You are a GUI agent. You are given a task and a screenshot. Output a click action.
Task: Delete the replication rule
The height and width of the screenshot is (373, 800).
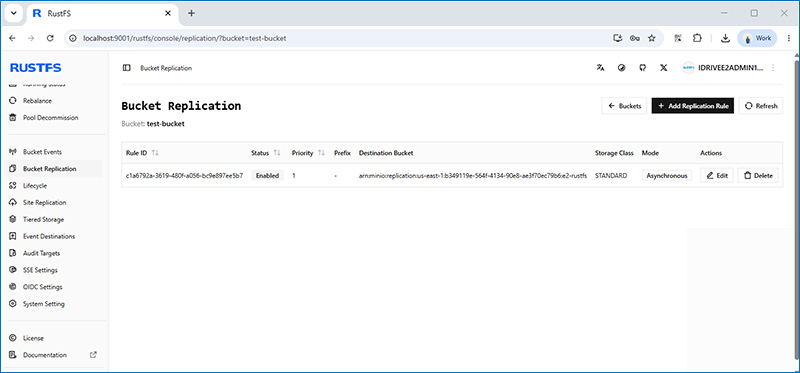[x=758, y=176]
